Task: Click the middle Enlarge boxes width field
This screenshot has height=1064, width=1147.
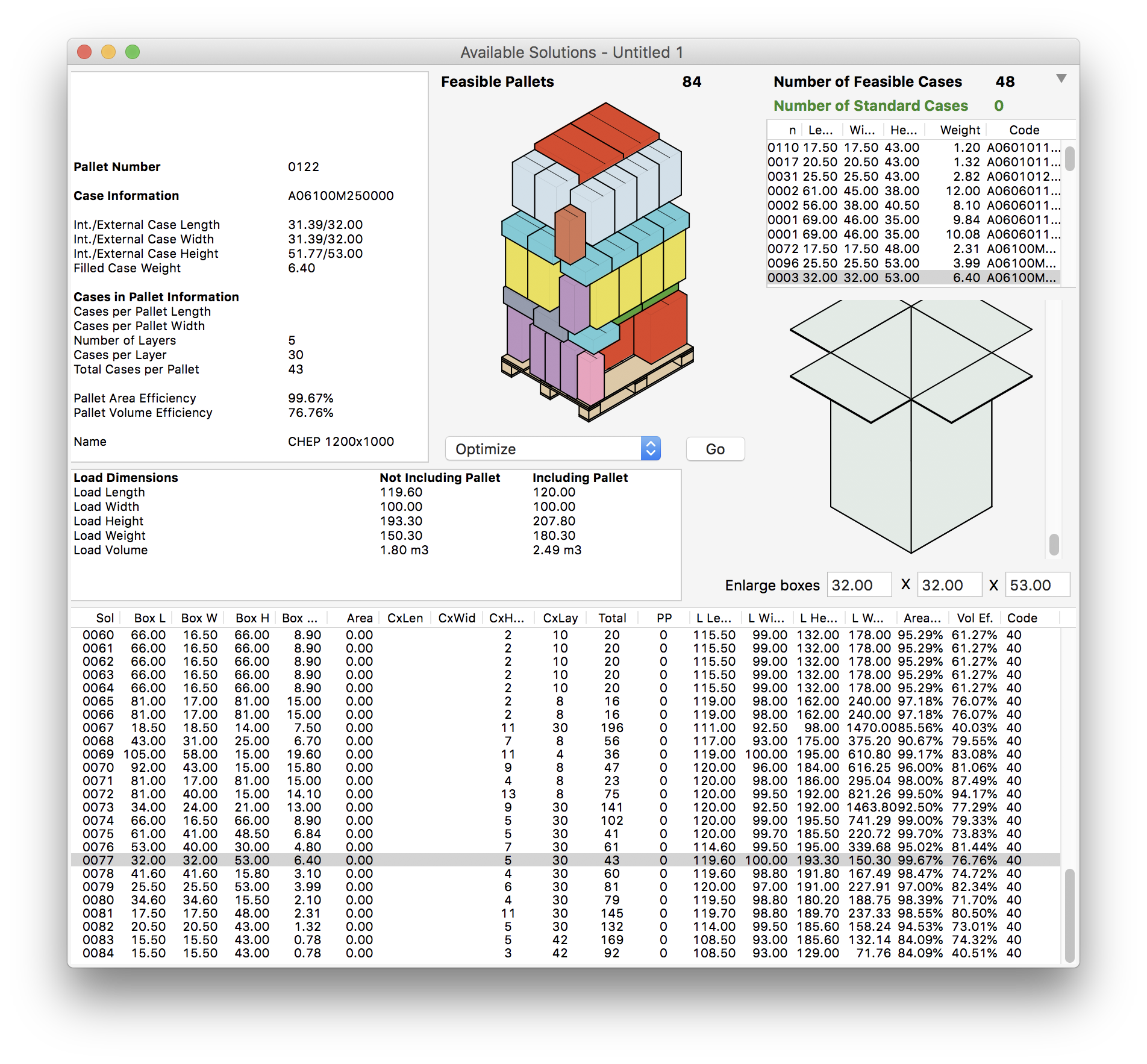Action: 949,585
